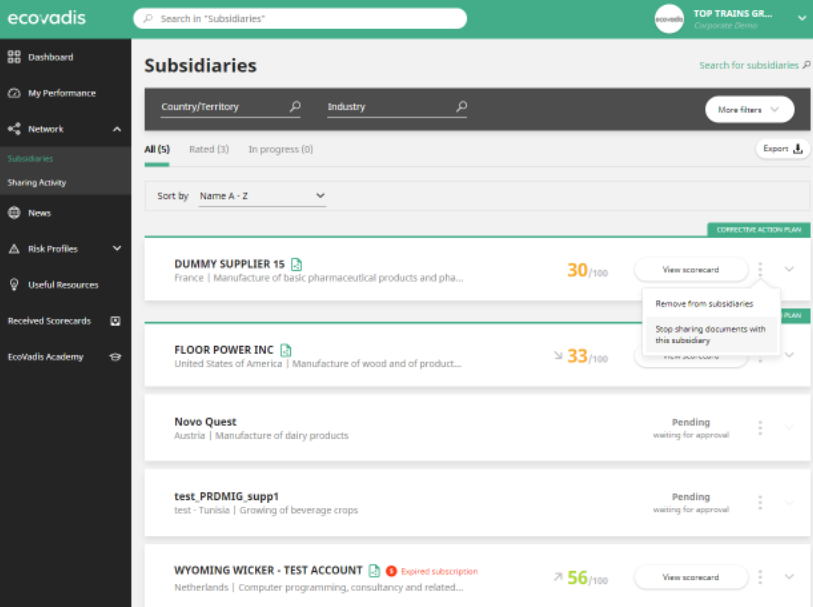813x607 pixels.
Task: Click the Country/Territory filter field
Action: 230,107
